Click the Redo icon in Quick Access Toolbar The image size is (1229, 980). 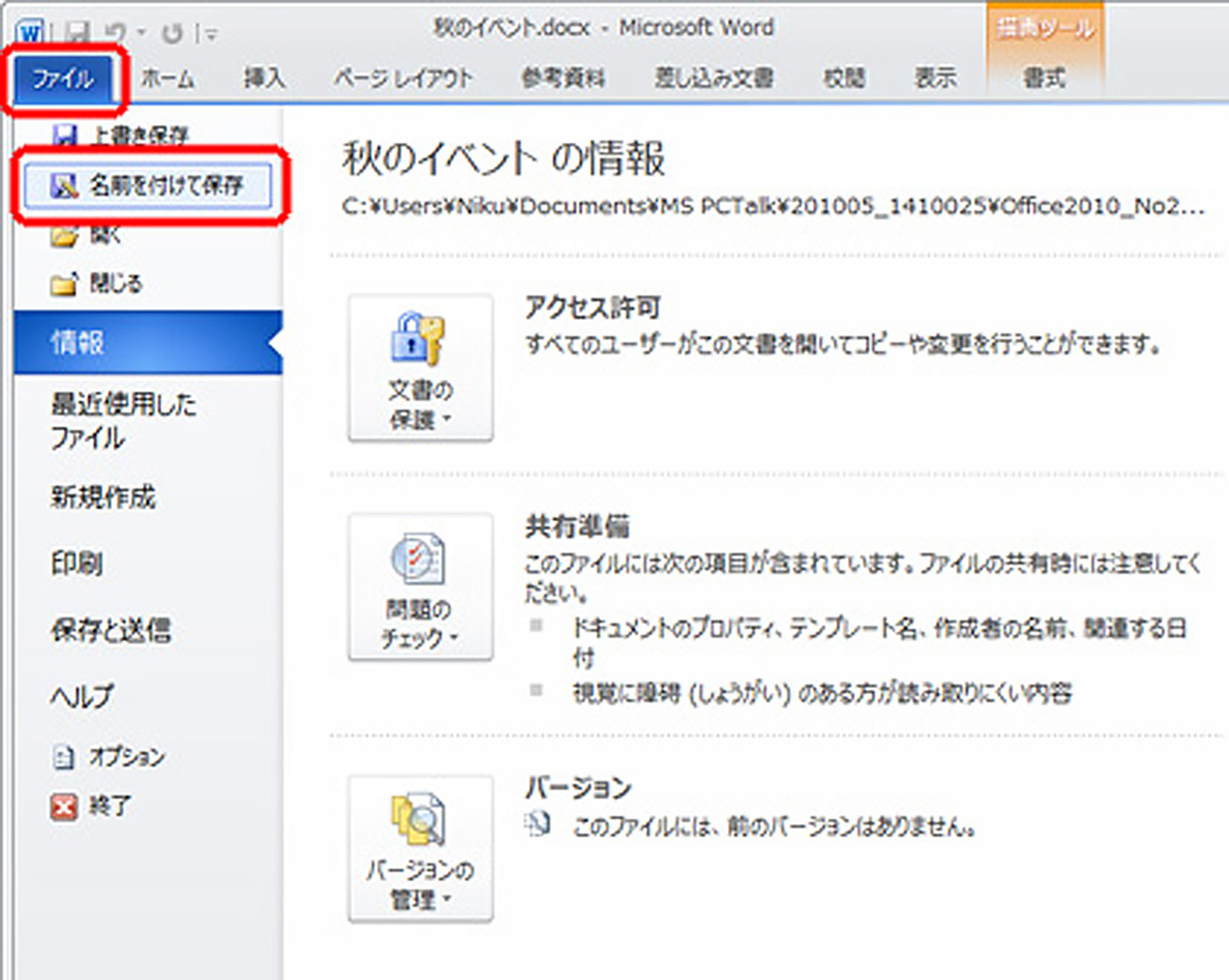coord(172,33)
